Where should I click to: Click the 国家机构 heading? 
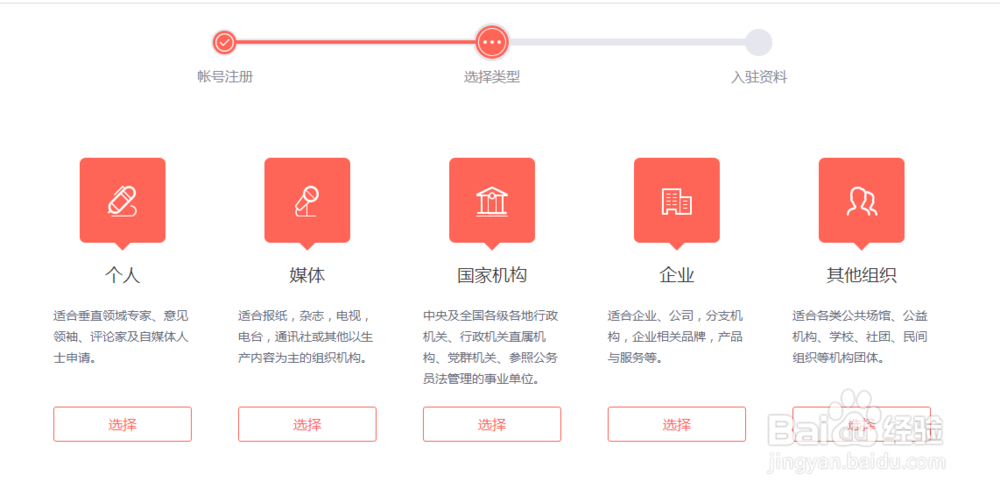point(492,275)
